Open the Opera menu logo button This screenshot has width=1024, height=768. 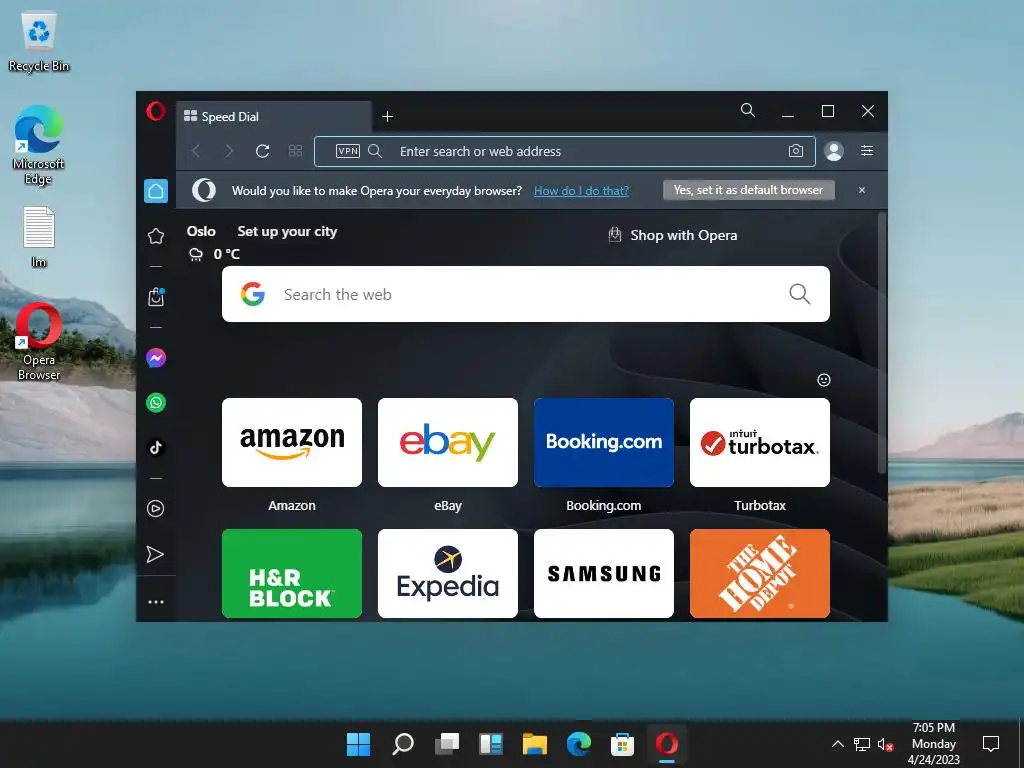(x=155, y=111)
